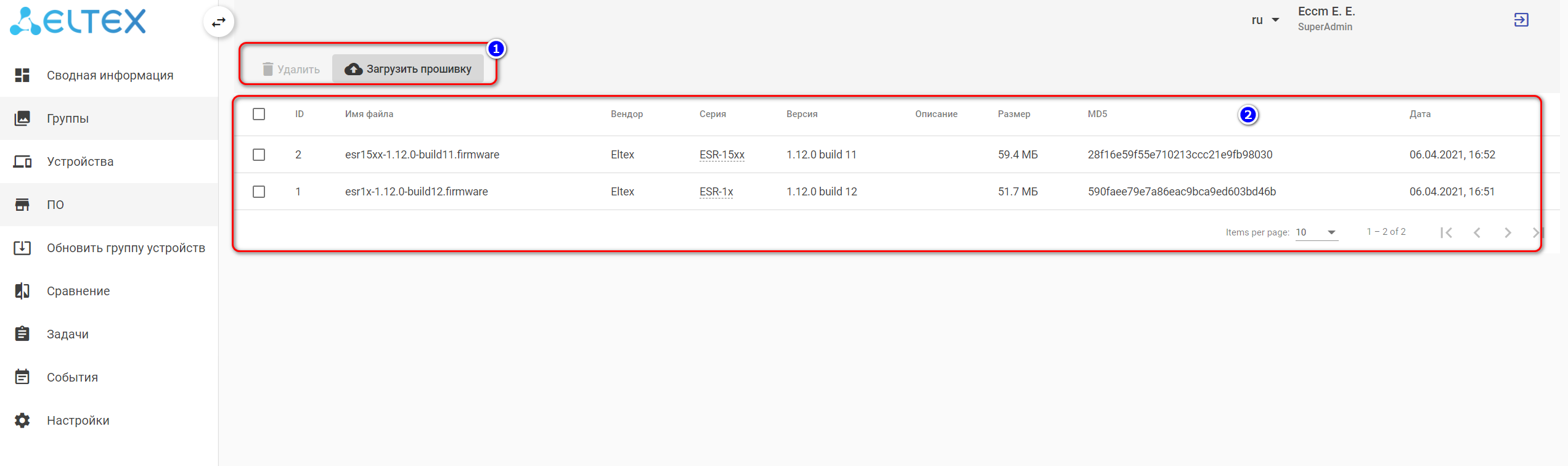Open the ru language dropdown
The height and width of the screenshot is (466, 1568).
coord(1265,20)
